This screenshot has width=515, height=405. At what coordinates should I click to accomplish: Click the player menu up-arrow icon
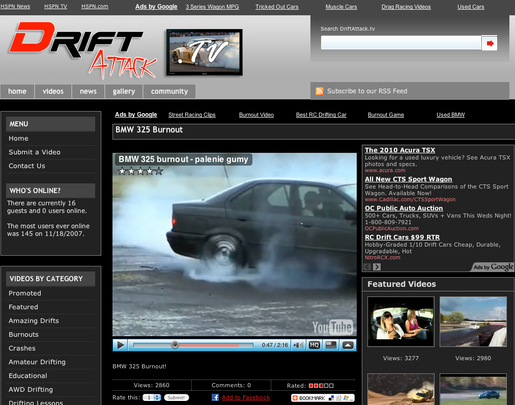point(348,345)
